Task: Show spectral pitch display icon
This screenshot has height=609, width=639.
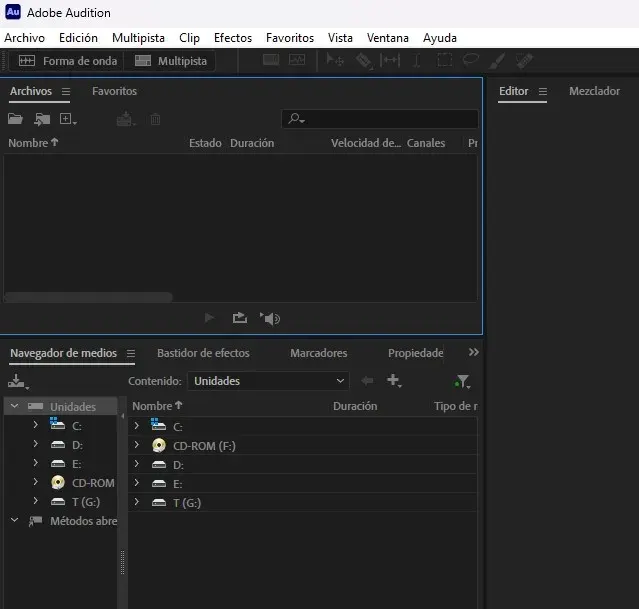Action: click(297, 60)
